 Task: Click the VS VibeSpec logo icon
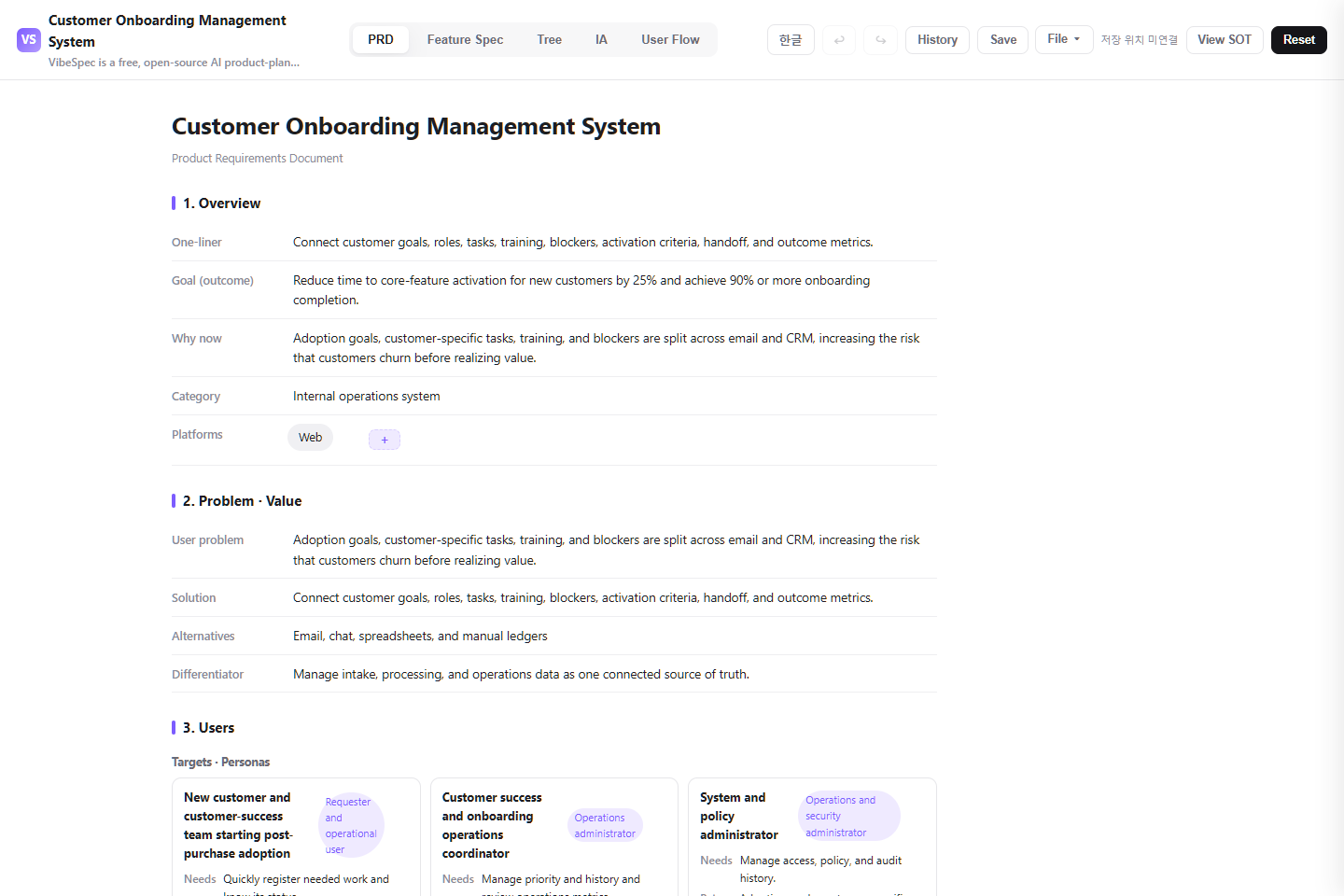[29, 40]
